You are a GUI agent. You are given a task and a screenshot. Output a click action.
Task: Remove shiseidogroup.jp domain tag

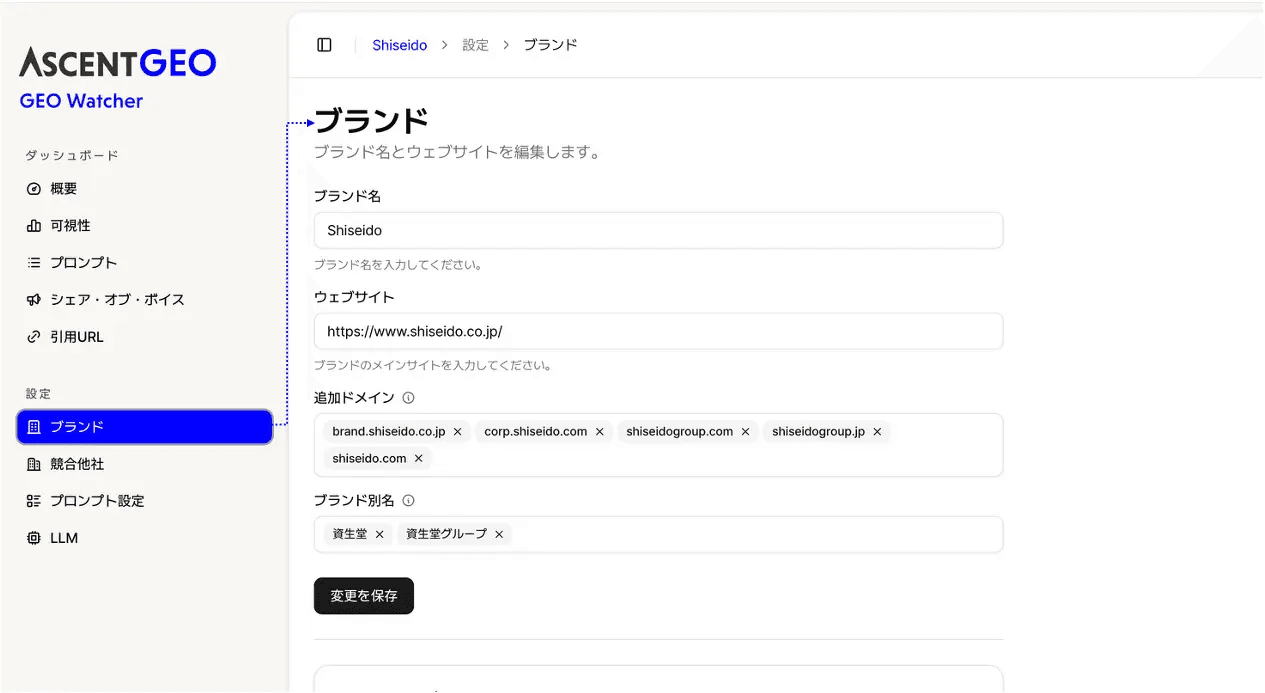pyautogui.click(x=877, y=432)
